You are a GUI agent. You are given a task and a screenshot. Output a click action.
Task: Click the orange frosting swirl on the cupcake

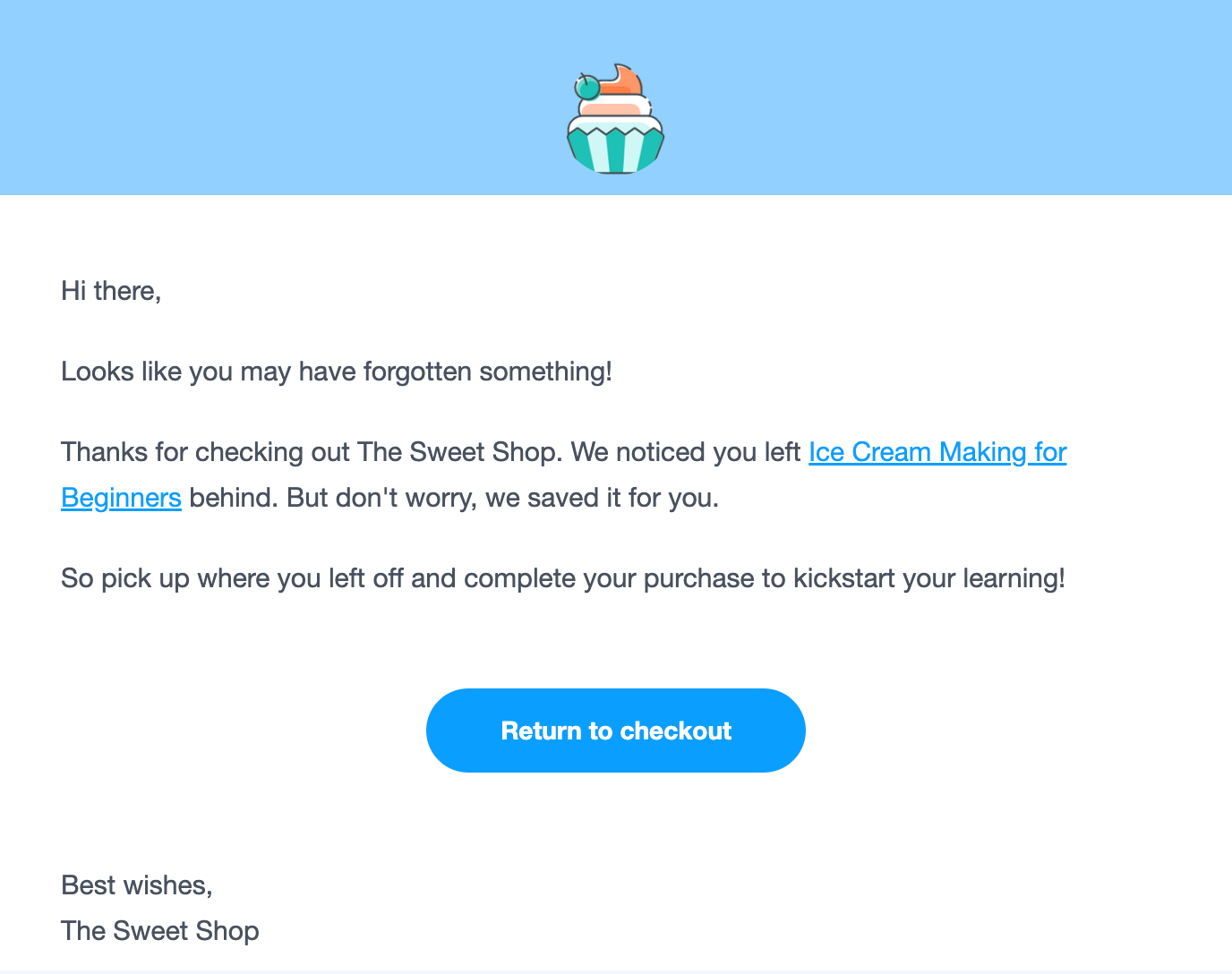(x=621, y=79)
